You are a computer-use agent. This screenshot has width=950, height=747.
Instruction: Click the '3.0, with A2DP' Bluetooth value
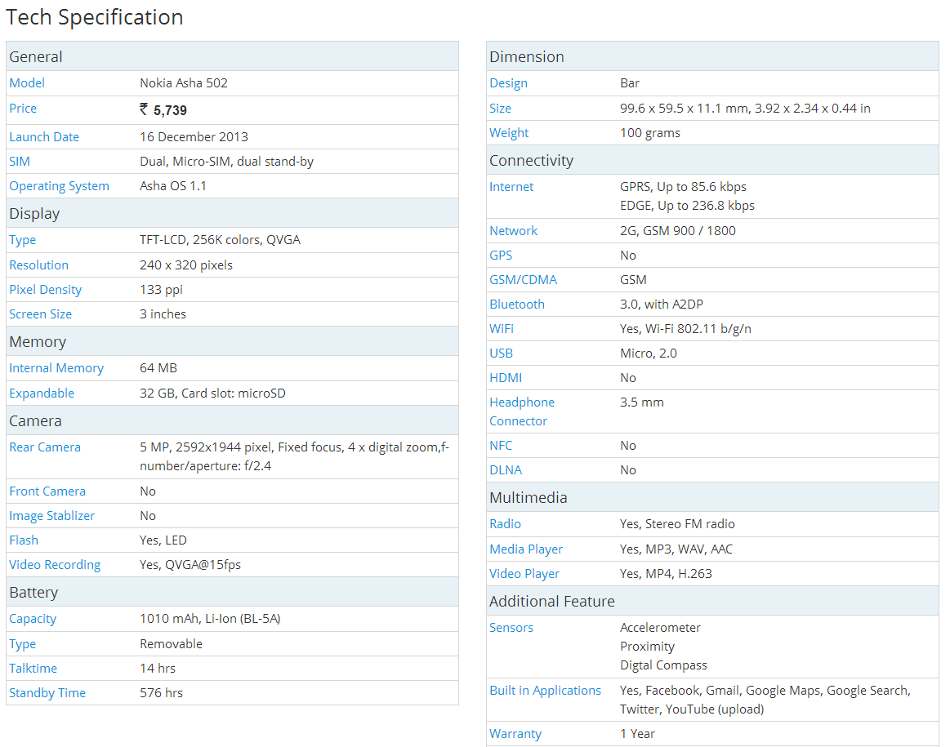coord(662,305)
